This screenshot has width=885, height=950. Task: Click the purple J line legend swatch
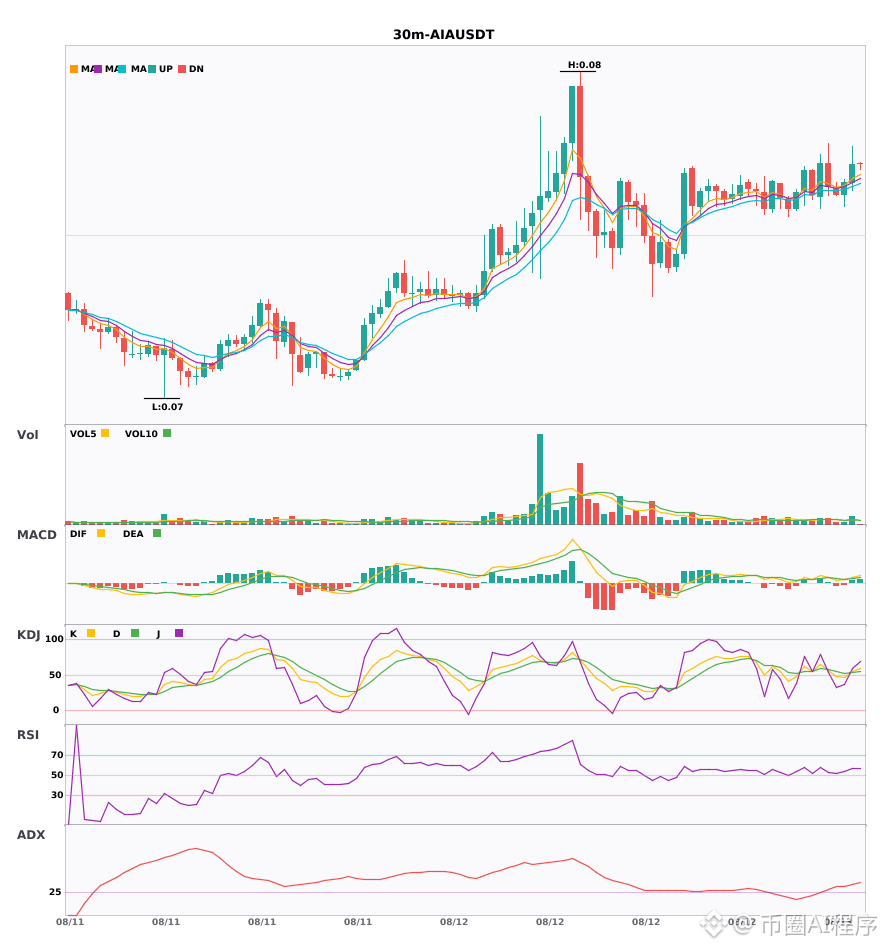(x=179, y=633)
